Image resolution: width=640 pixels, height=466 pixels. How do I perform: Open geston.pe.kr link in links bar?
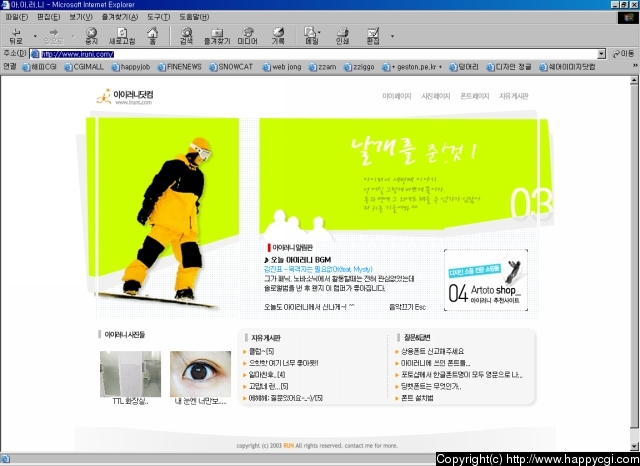click(x=412, y=67)
